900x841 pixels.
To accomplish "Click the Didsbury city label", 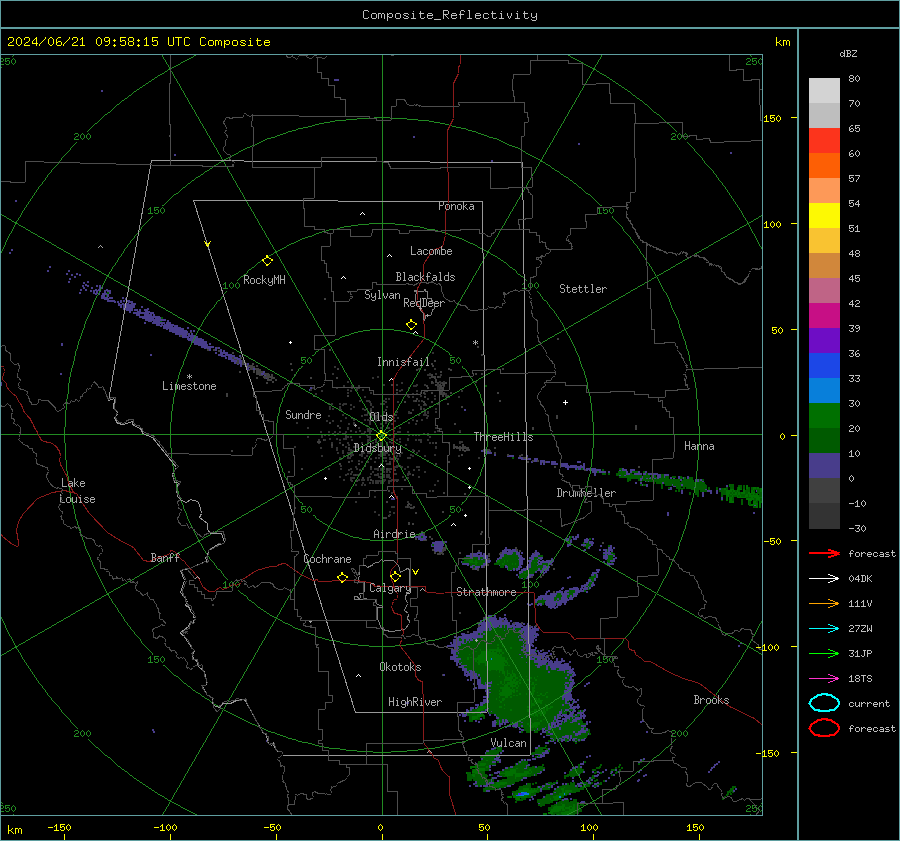I will [x=377, y=448].
